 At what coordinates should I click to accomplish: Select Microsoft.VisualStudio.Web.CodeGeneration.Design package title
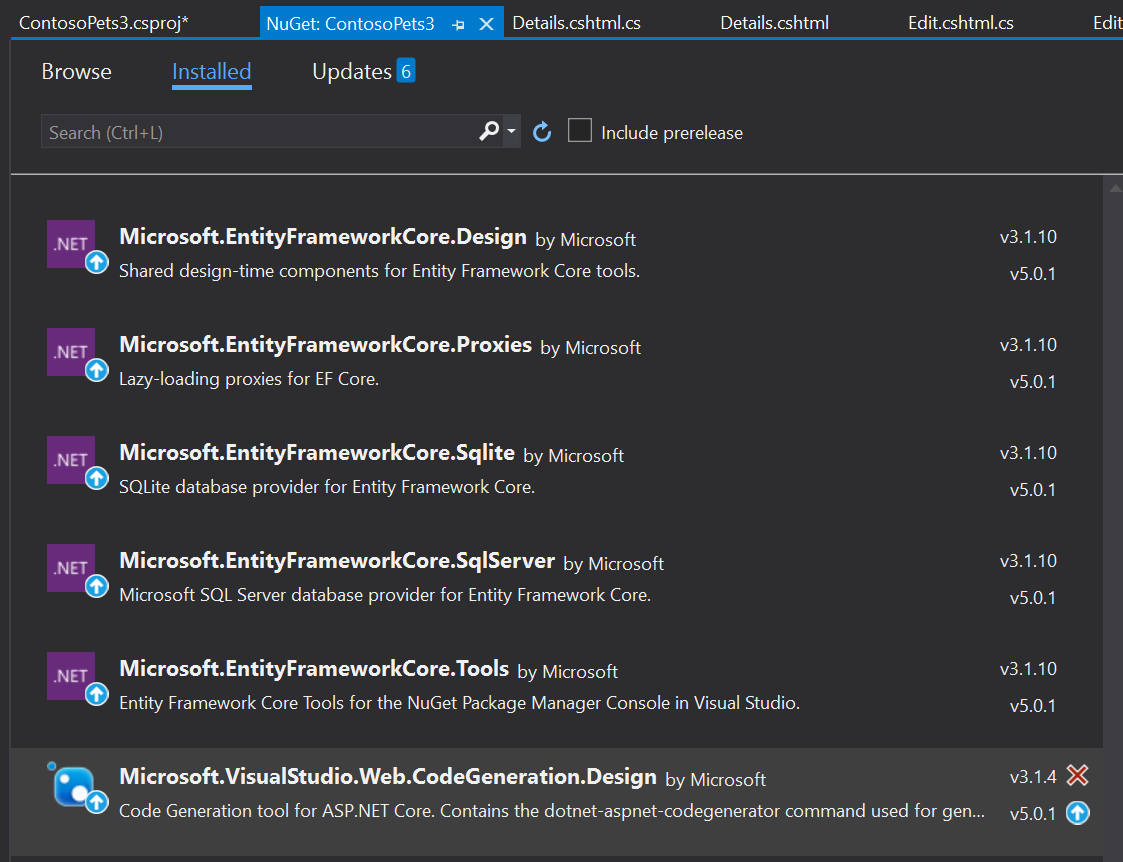pyautogui.click(x=388, y=778)
